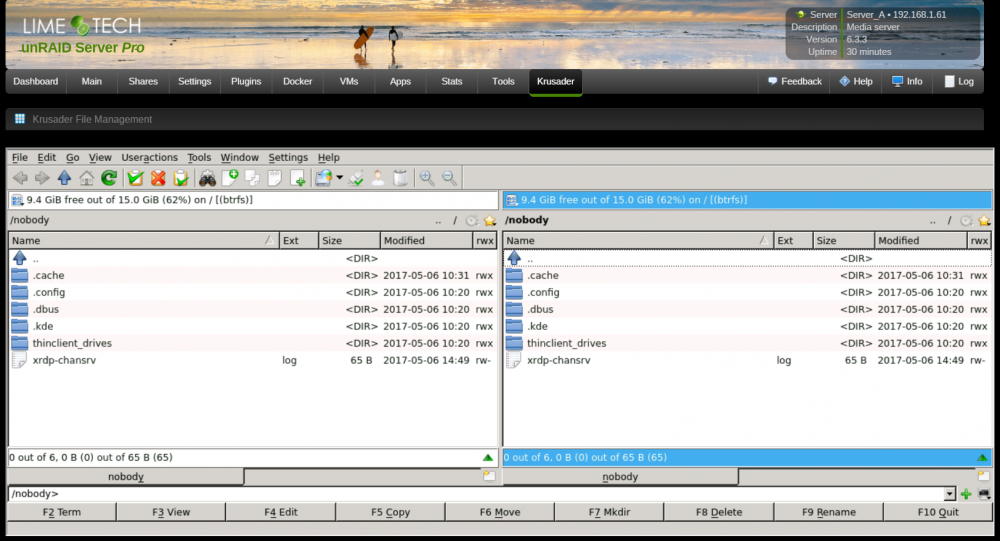Open bookmarks star in the left panel
Image resolution: width=1000 pixels, height=541 pixels.
[490, 221]
